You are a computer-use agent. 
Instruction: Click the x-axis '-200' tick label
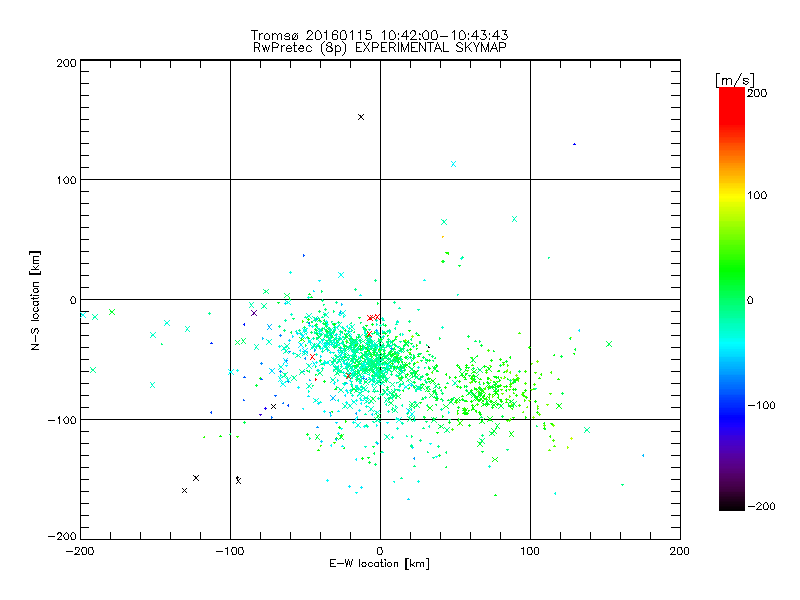click(x=80, y=551)
